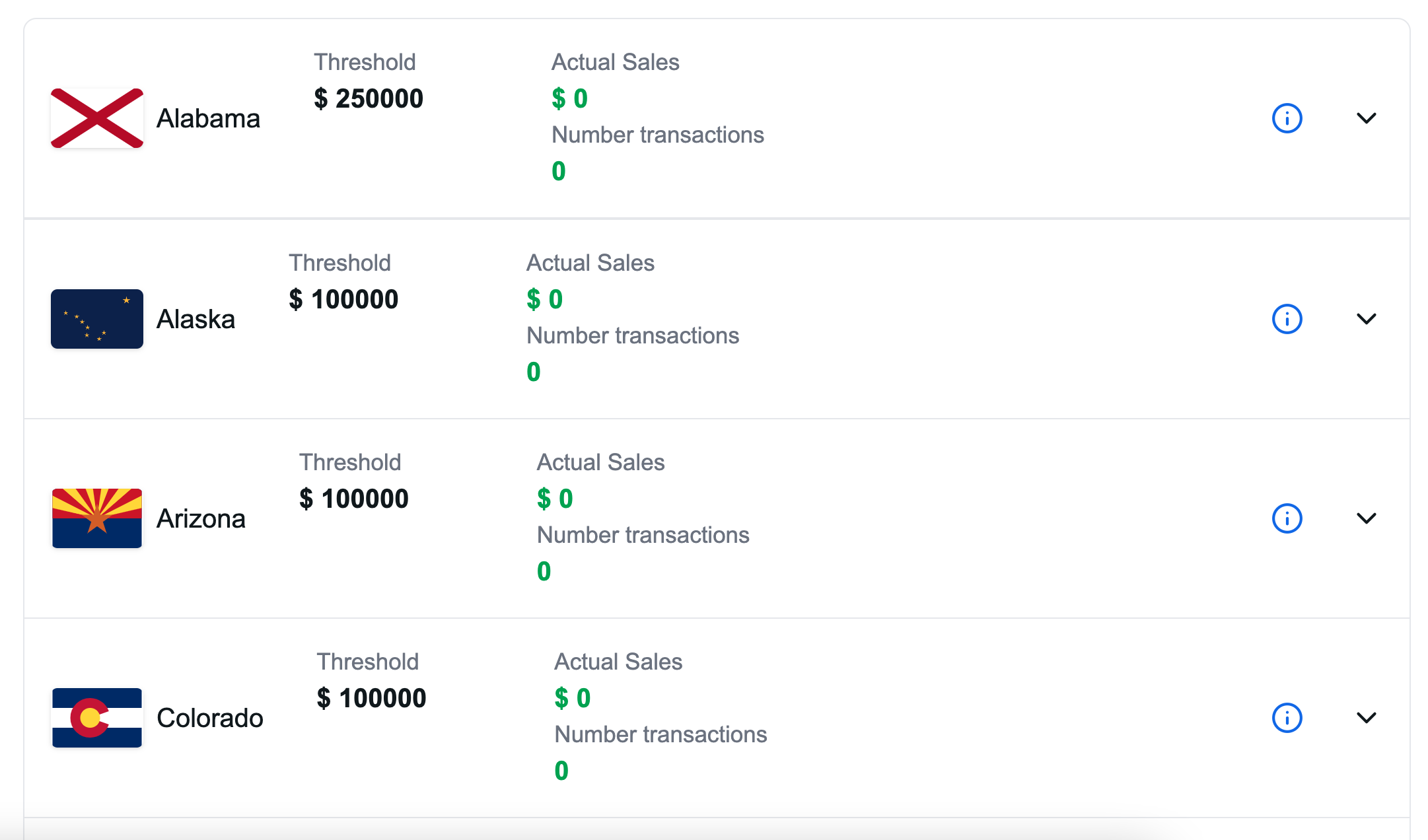This screenshot has width=1428, height=840.
Task: Select the Alaska state name
Action: tap(196, 320)
